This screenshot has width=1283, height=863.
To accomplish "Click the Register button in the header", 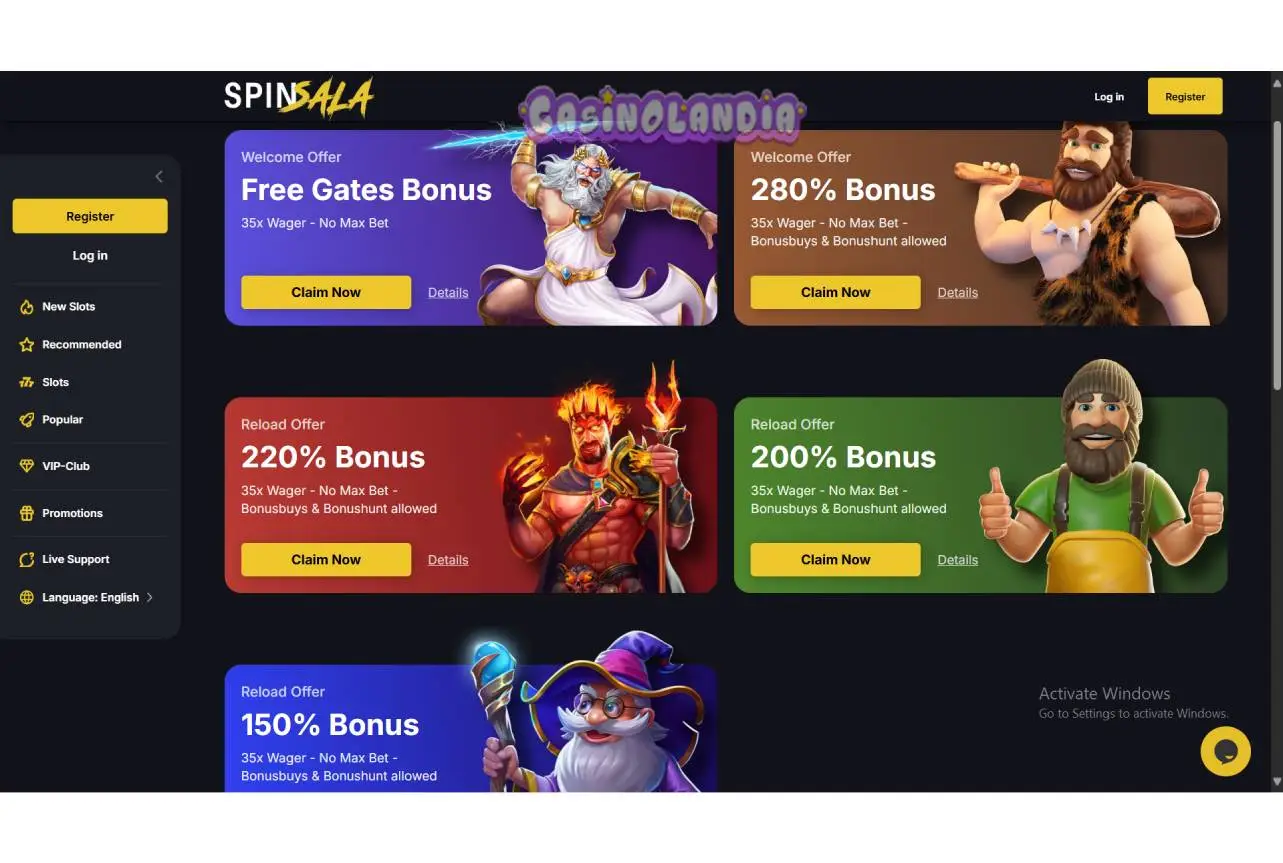I will pyautogui.click(x=1185, y=97).
